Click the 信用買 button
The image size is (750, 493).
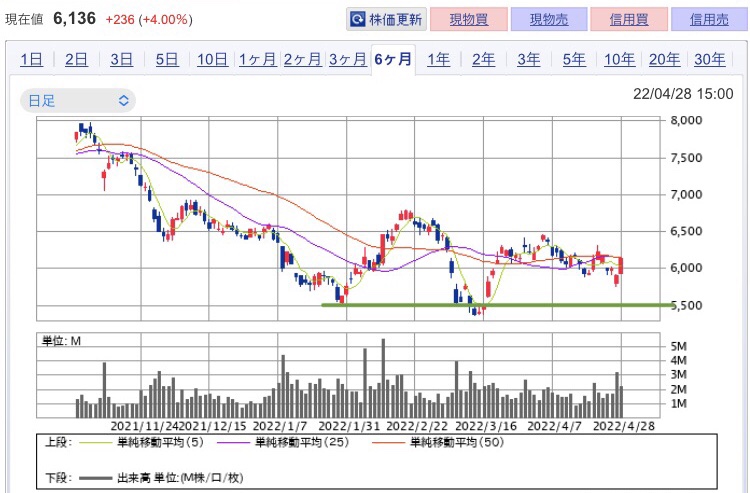629,20
